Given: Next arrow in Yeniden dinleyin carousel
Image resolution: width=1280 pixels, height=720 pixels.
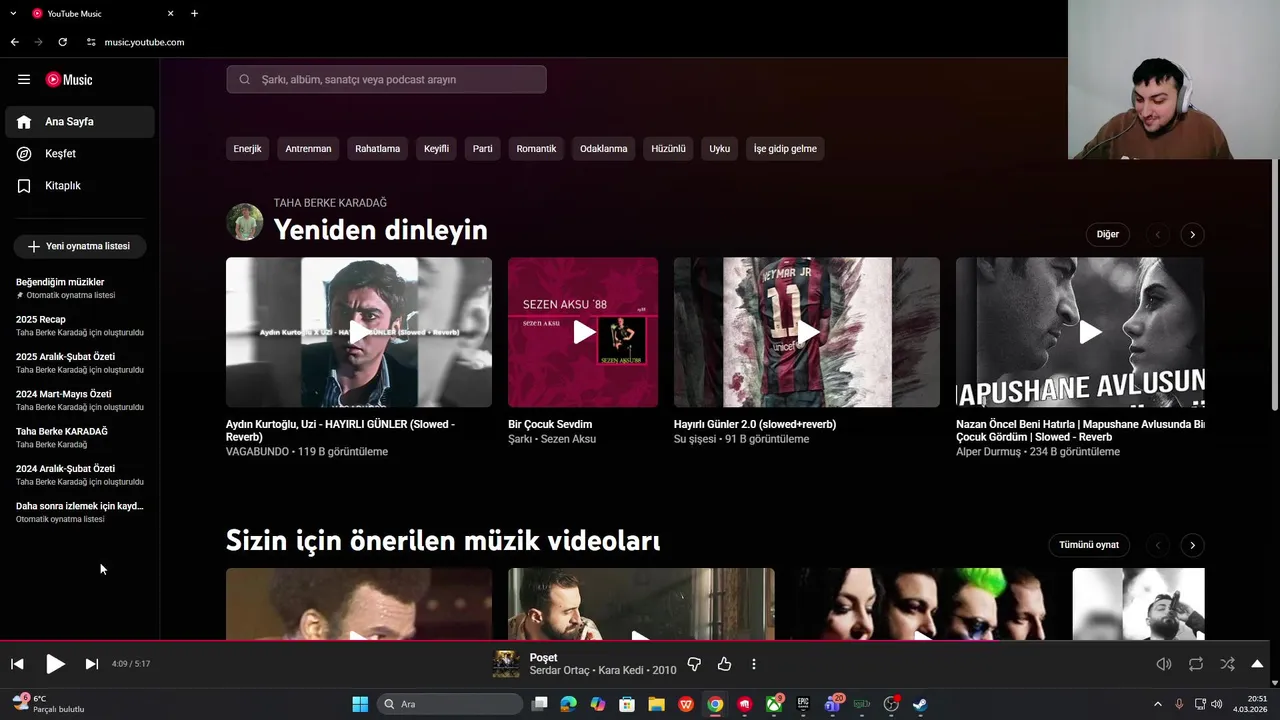Looking at the screenshot, I should (1192, 235).
